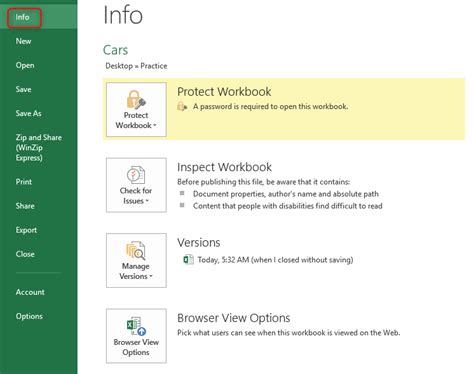Click the Protect Workbook heading
This screenshot has height=374, width=474.
[x=224, y=92]
